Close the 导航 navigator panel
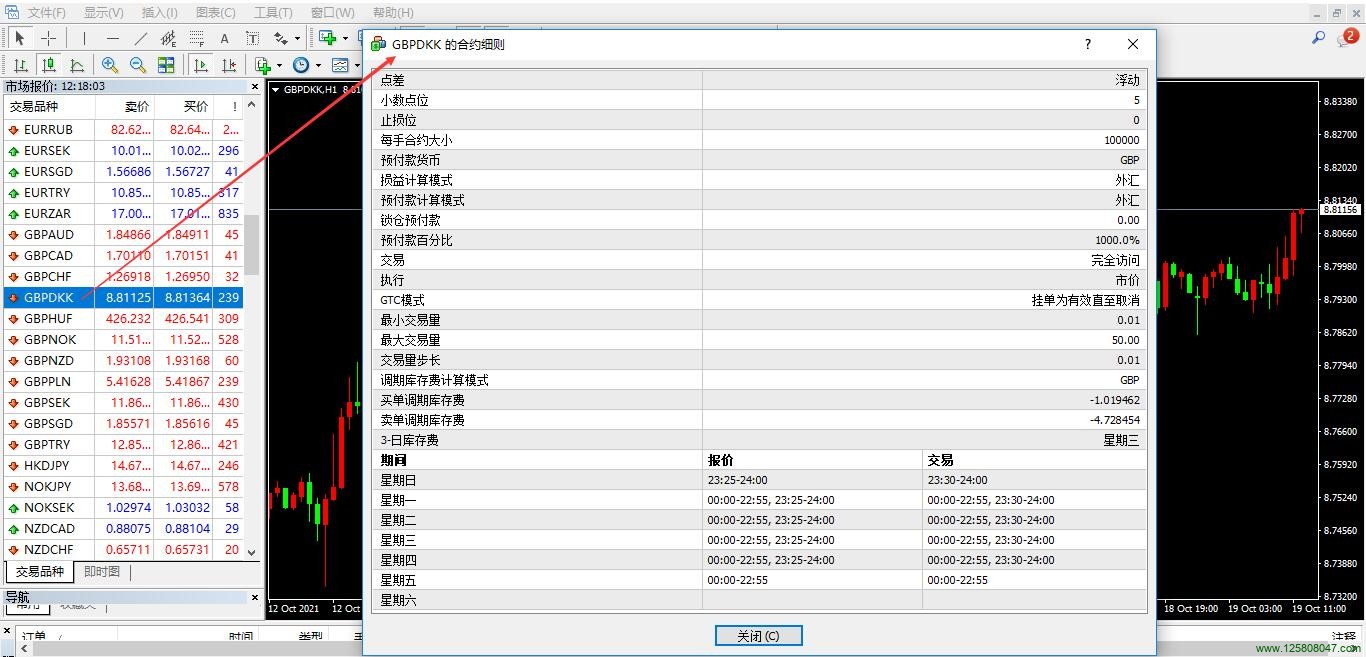Image resolution: width=1366 pixels, height=657 pixels. click(x=254, y=598)
